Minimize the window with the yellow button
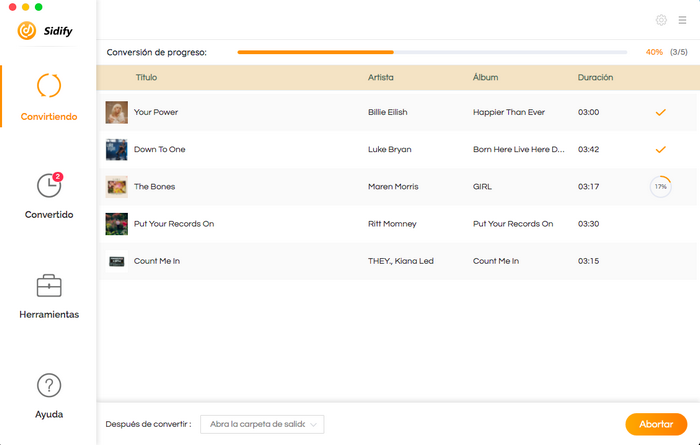The width and height of the screenshot is (700, 445). point(25,7)
